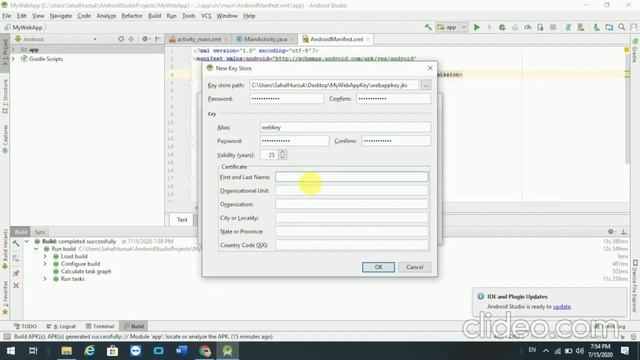Open the profiler gauge icon in toolbar
Image resolution: width=640 pixels, height=360 pixels.
528,27
